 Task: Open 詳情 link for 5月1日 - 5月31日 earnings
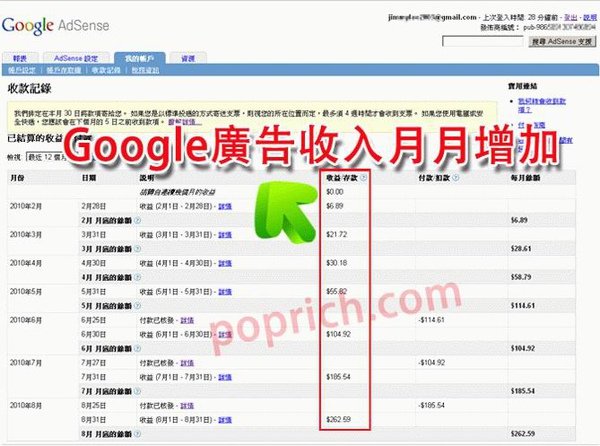(225, 292)
